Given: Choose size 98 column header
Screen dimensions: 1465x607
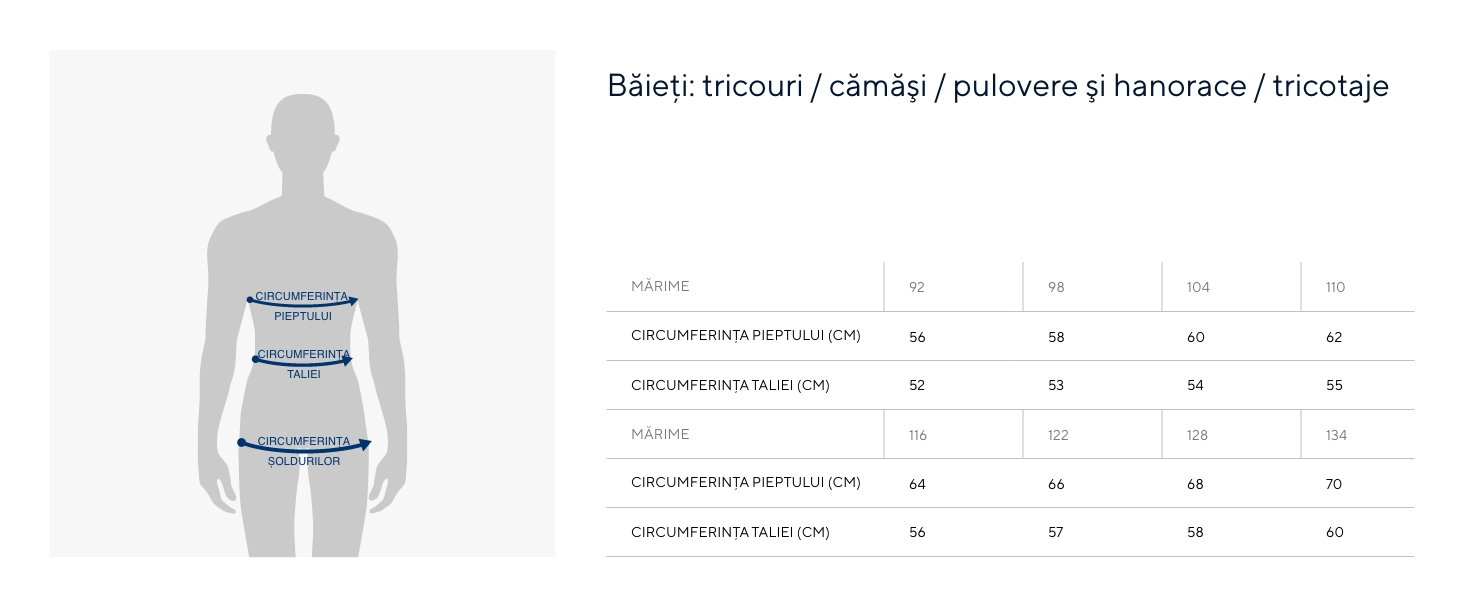Looking at the screenshot, I should click(x=1056, y=288).
